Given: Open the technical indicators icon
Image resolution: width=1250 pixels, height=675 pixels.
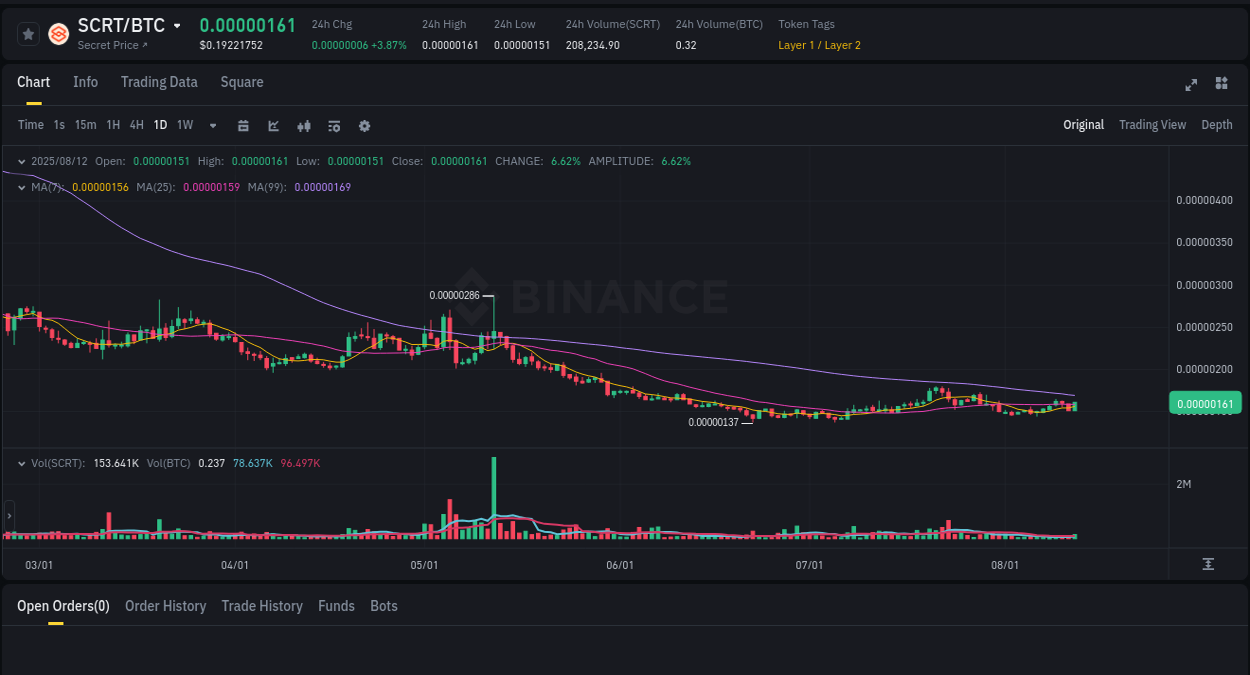Looking at the screenshot, I should click(303, 125).
